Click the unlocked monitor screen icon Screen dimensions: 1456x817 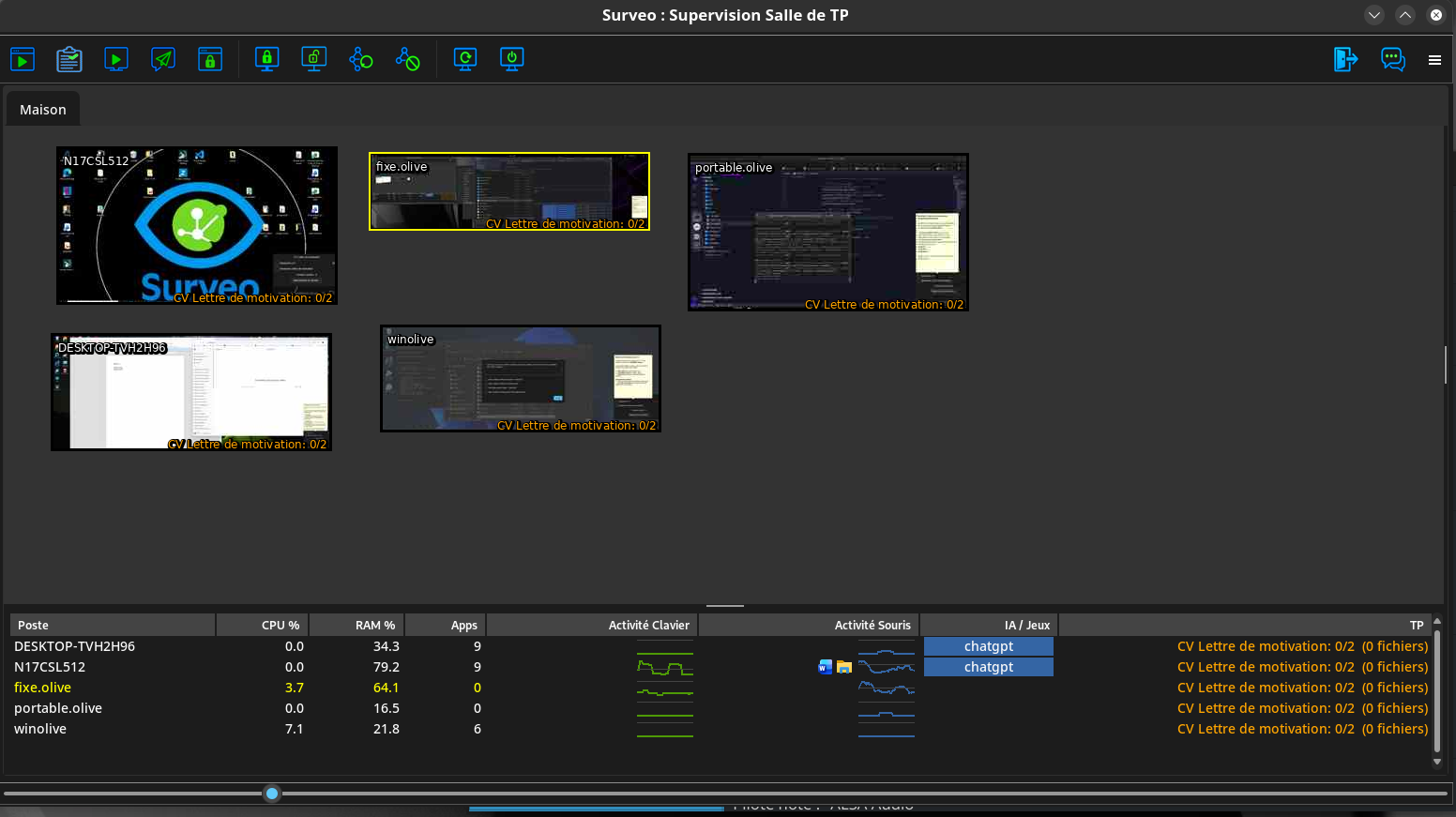pyautogui.click(x=314, y=60)
